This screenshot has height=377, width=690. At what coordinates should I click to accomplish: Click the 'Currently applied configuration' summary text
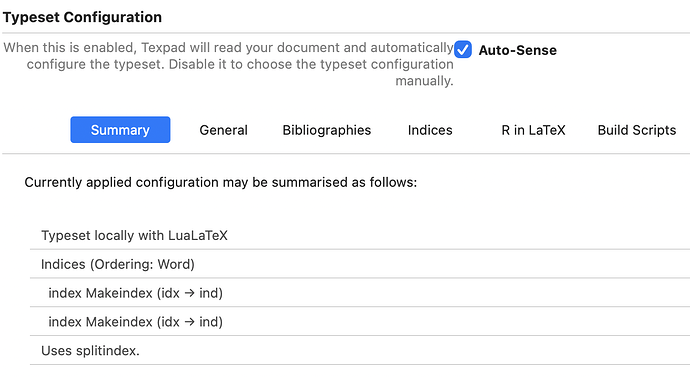(x=220, y=182)
